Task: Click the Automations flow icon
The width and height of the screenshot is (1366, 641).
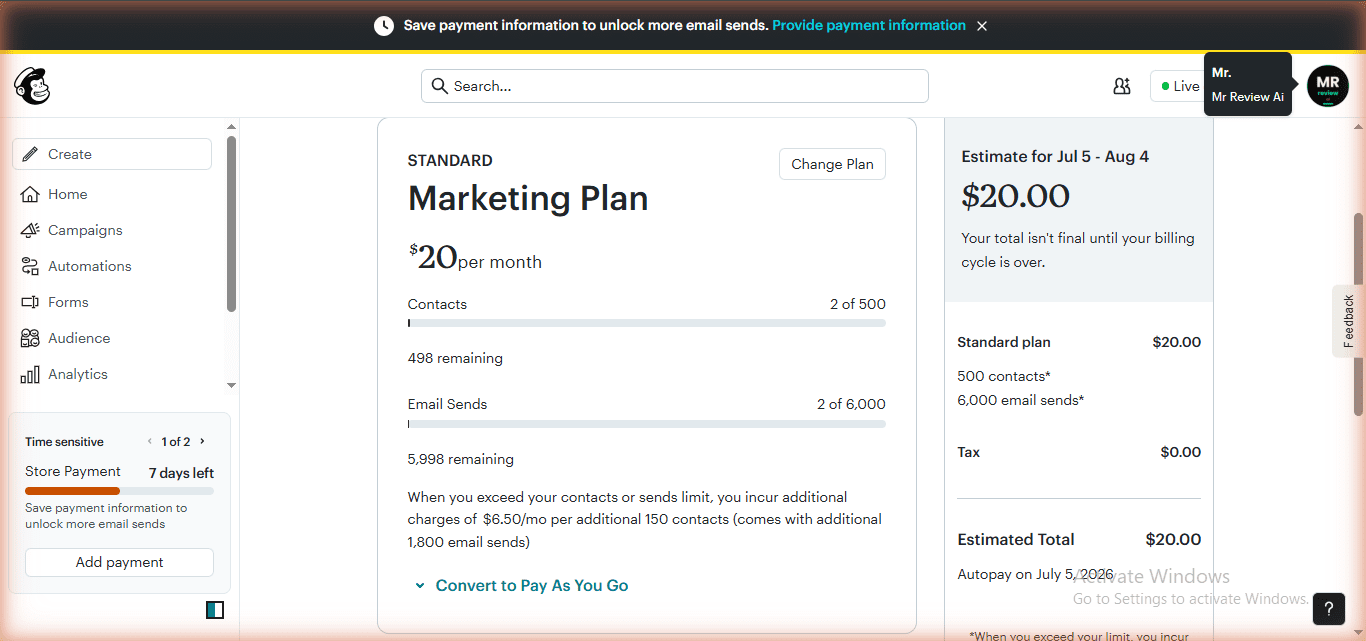Action: point(30,266)
